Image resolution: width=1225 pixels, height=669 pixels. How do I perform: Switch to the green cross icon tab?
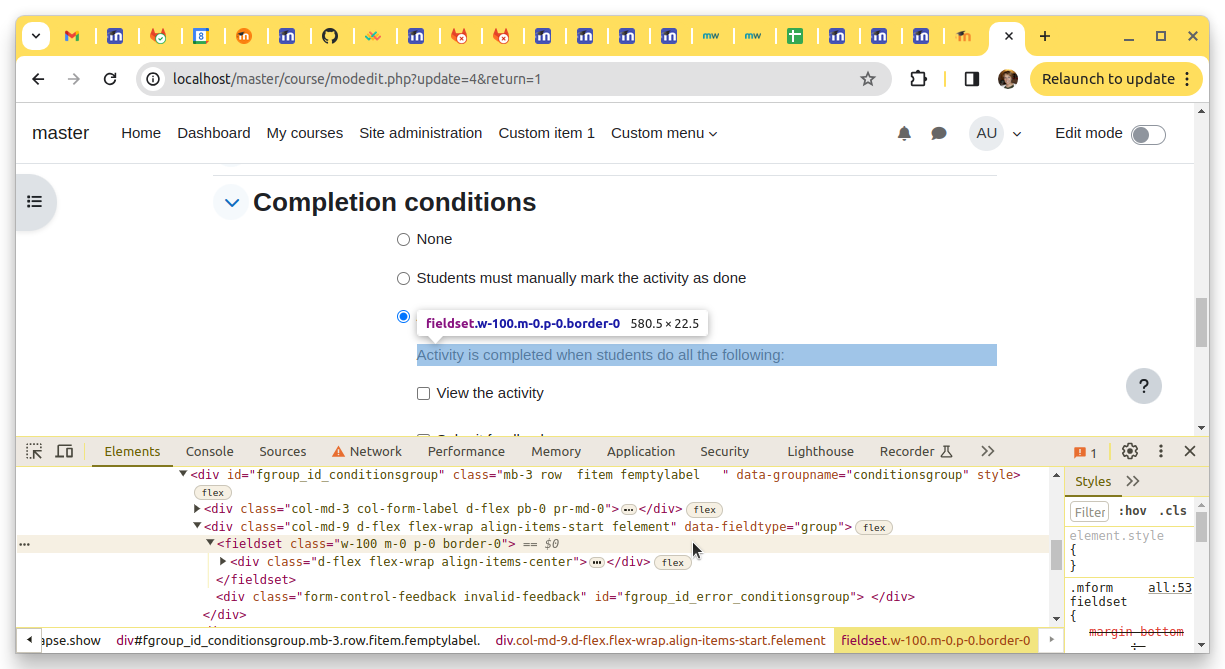(x=795, y=36)
